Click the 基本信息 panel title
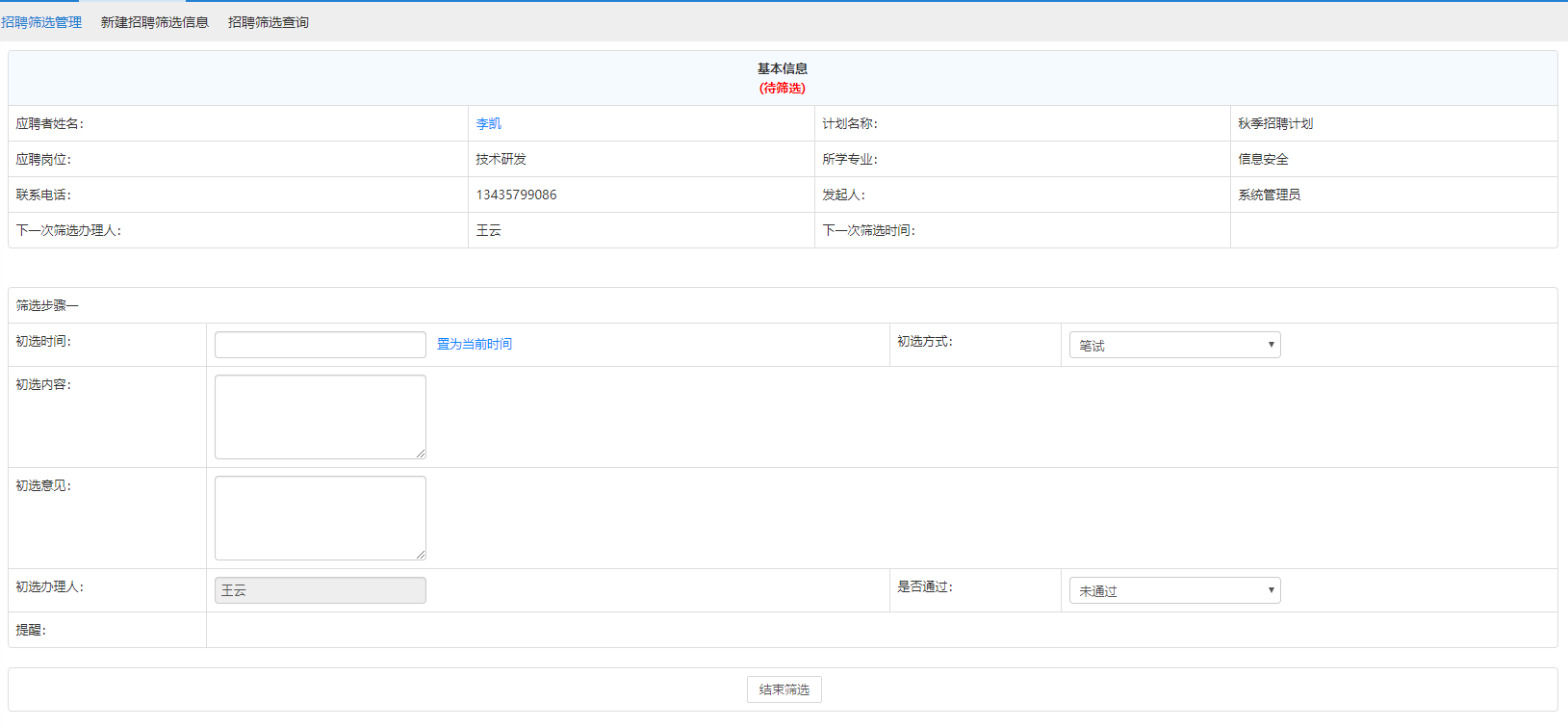The image size is (1568, 728). click(782, 68)
